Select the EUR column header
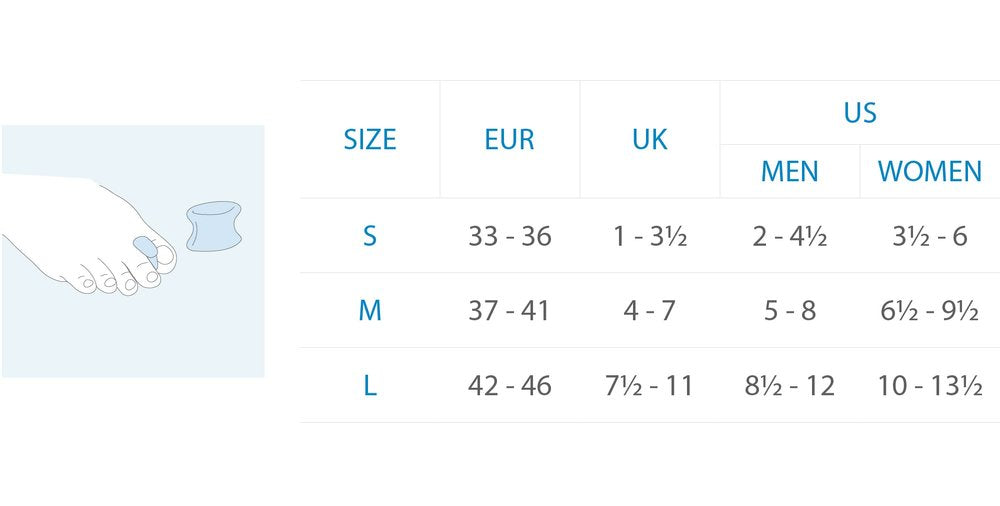The width and height of the screenshot is (1000, 506). (510, 139)
